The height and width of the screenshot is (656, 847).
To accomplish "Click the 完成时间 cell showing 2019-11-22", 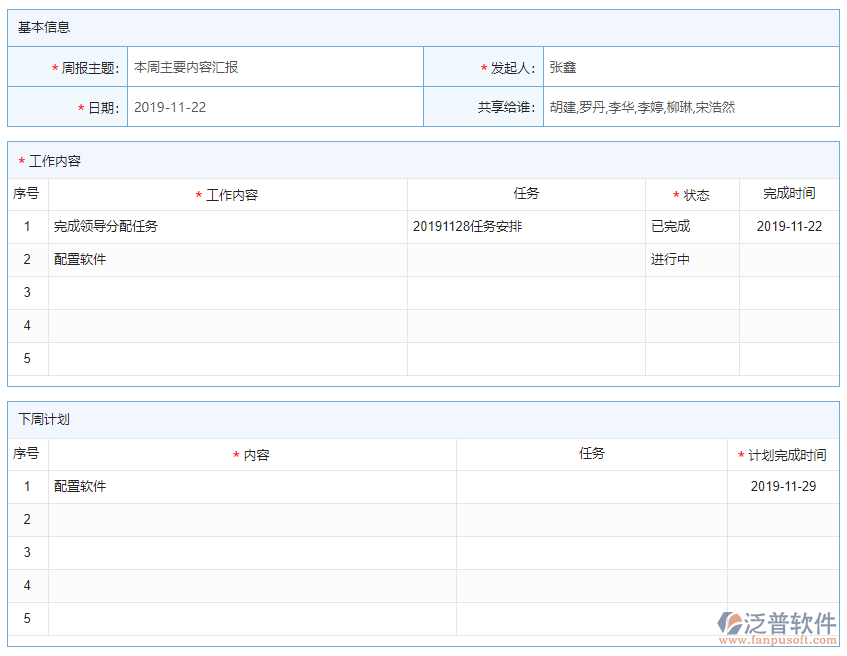I will pyautogui.click(x=789, y=227).
